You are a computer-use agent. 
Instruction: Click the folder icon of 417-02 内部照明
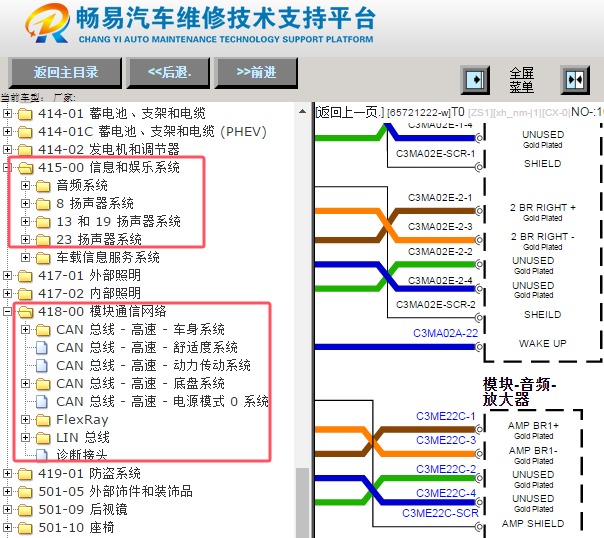coord(25,294)
